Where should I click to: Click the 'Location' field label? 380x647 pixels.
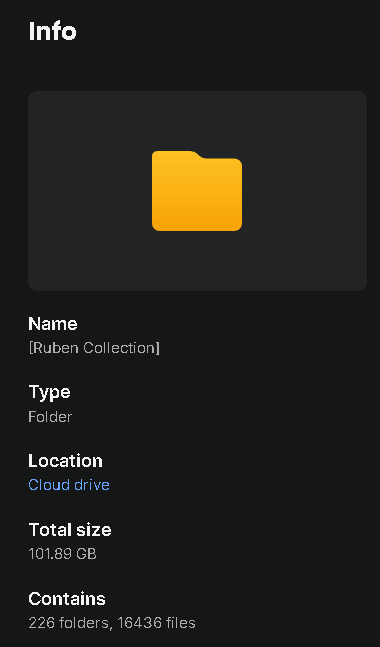[65, 461]
